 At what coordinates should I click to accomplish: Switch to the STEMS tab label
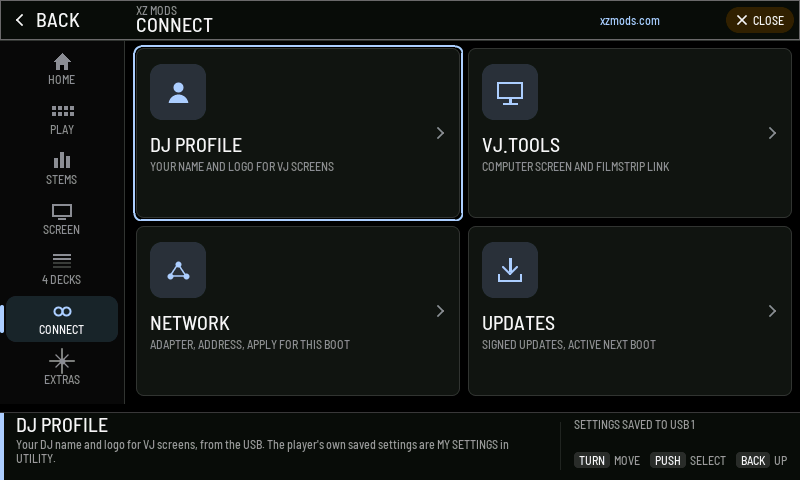click(x=62, y=180)
